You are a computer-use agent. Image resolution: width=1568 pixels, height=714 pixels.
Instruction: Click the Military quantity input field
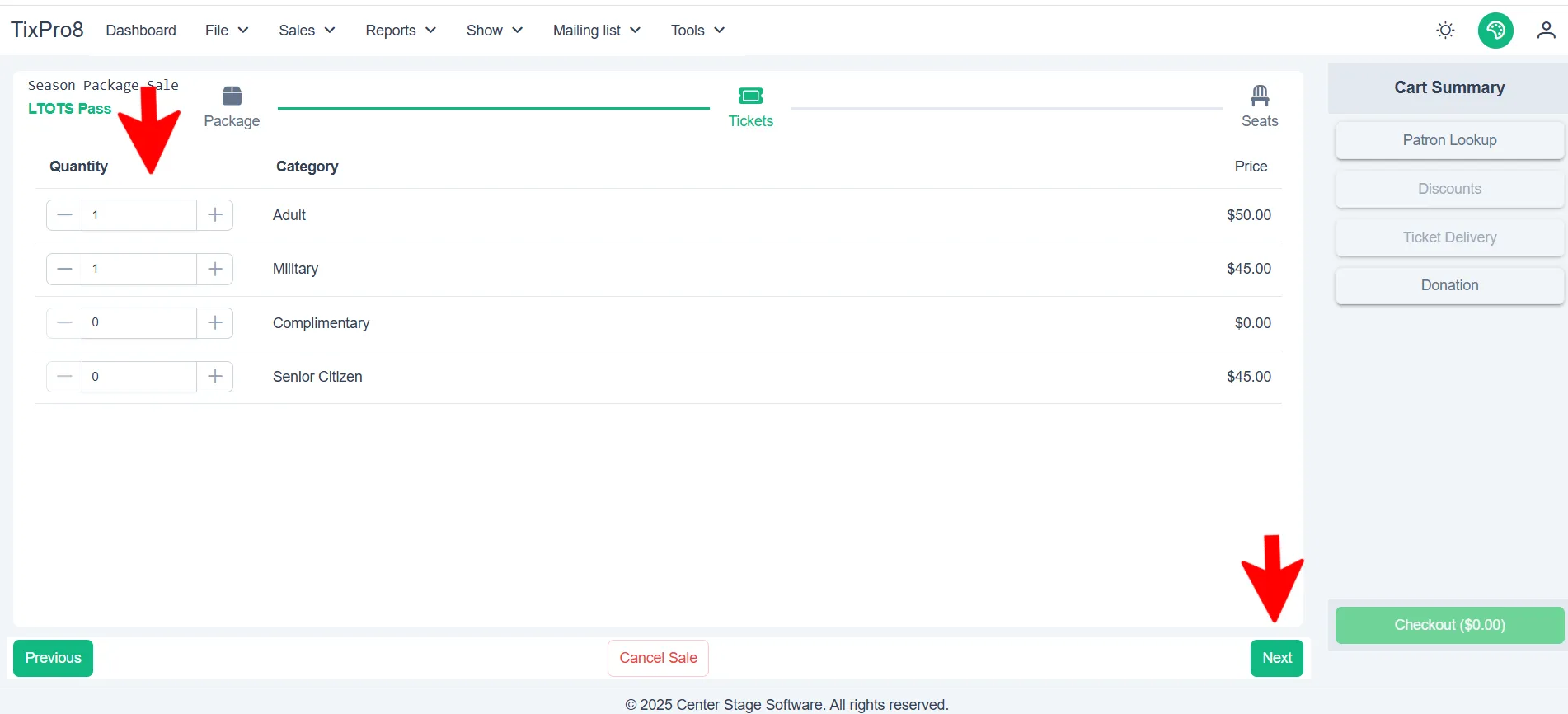coord(139,269)
